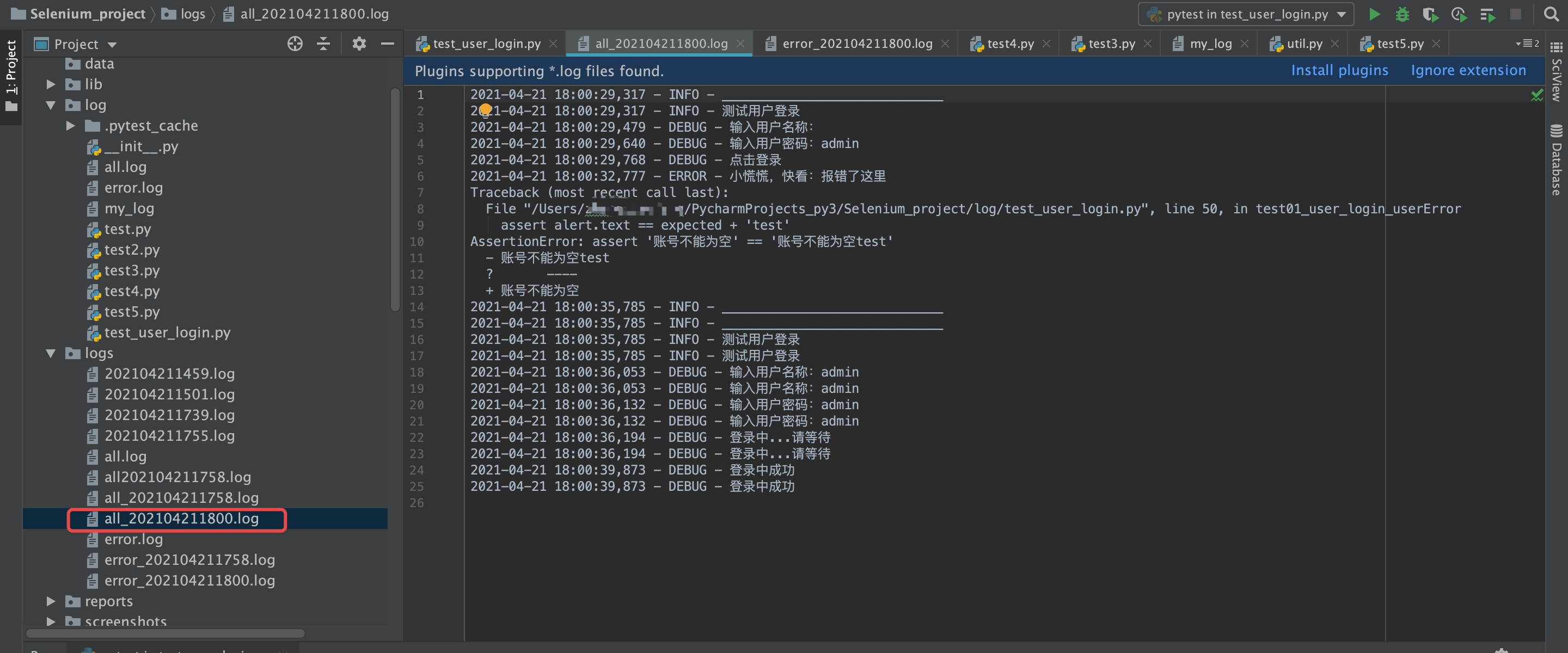Expand the reports folder
The image size is (1568, 653).
pyautogui.click(x=50, y=601)
